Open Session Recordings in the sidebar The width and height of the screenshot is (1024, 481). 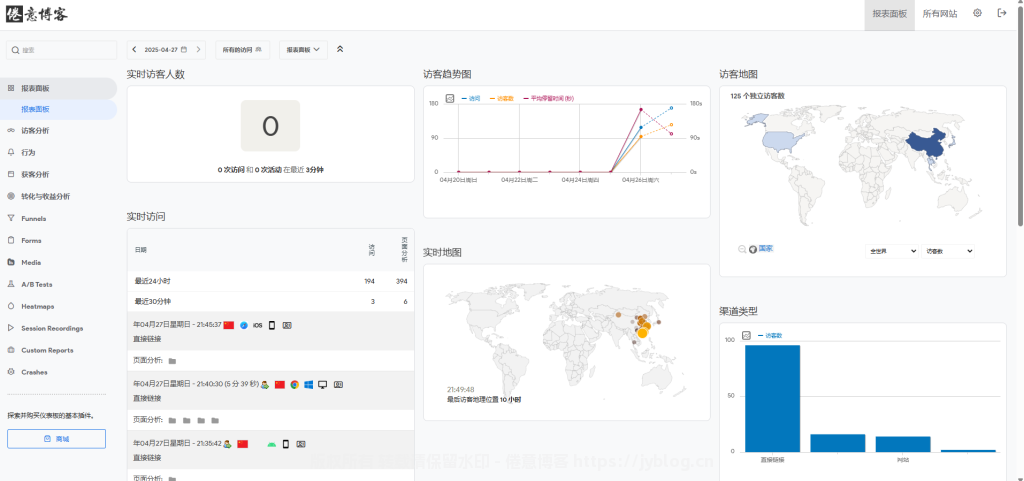(52, 328)
